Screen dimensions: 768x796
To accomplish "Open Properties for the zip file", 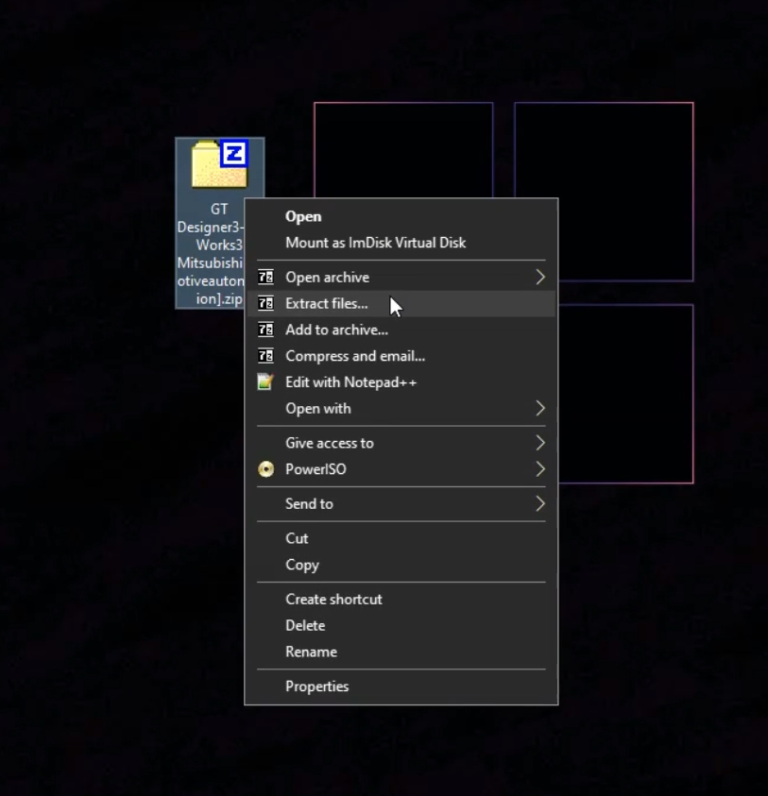I will pyautogui.click(x=317, y=686).
